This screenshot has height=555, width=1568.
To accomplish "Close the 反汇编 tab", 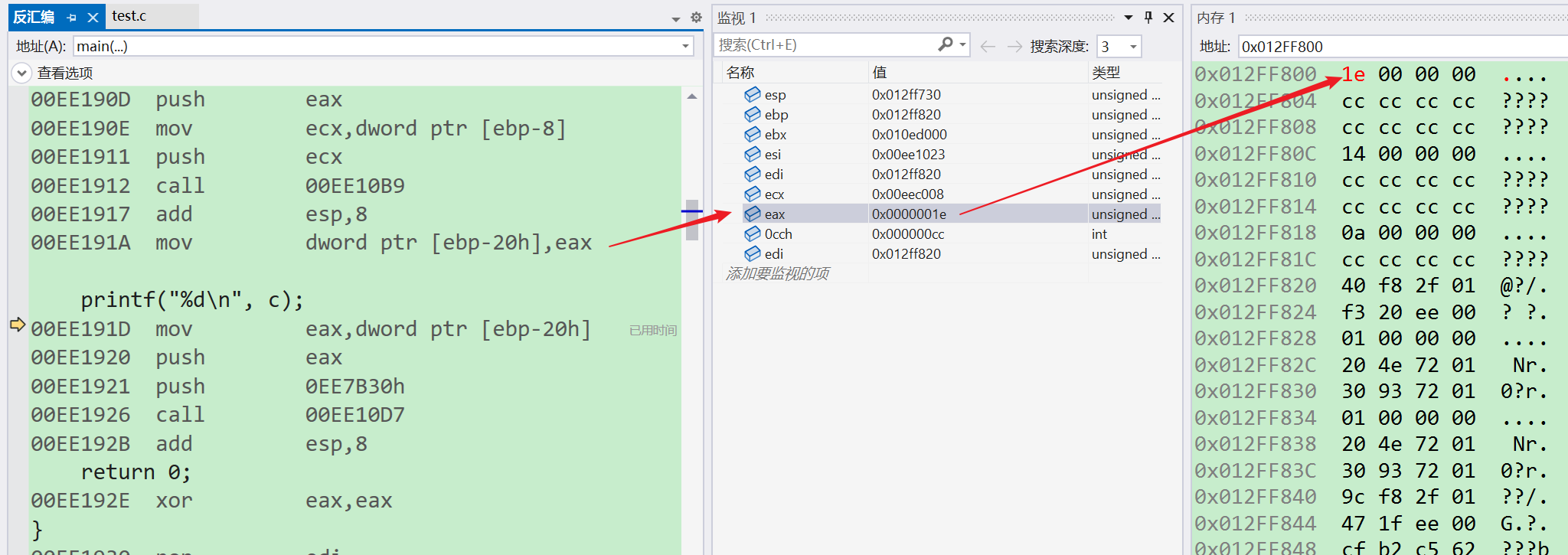I will 93,17.
